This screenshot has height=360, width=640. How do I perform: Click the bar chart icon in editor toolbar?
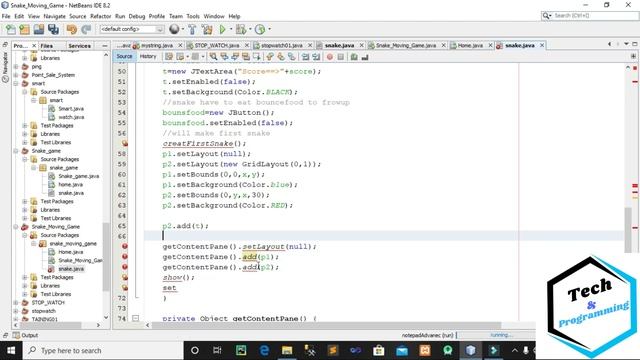(x=365, y=57)
